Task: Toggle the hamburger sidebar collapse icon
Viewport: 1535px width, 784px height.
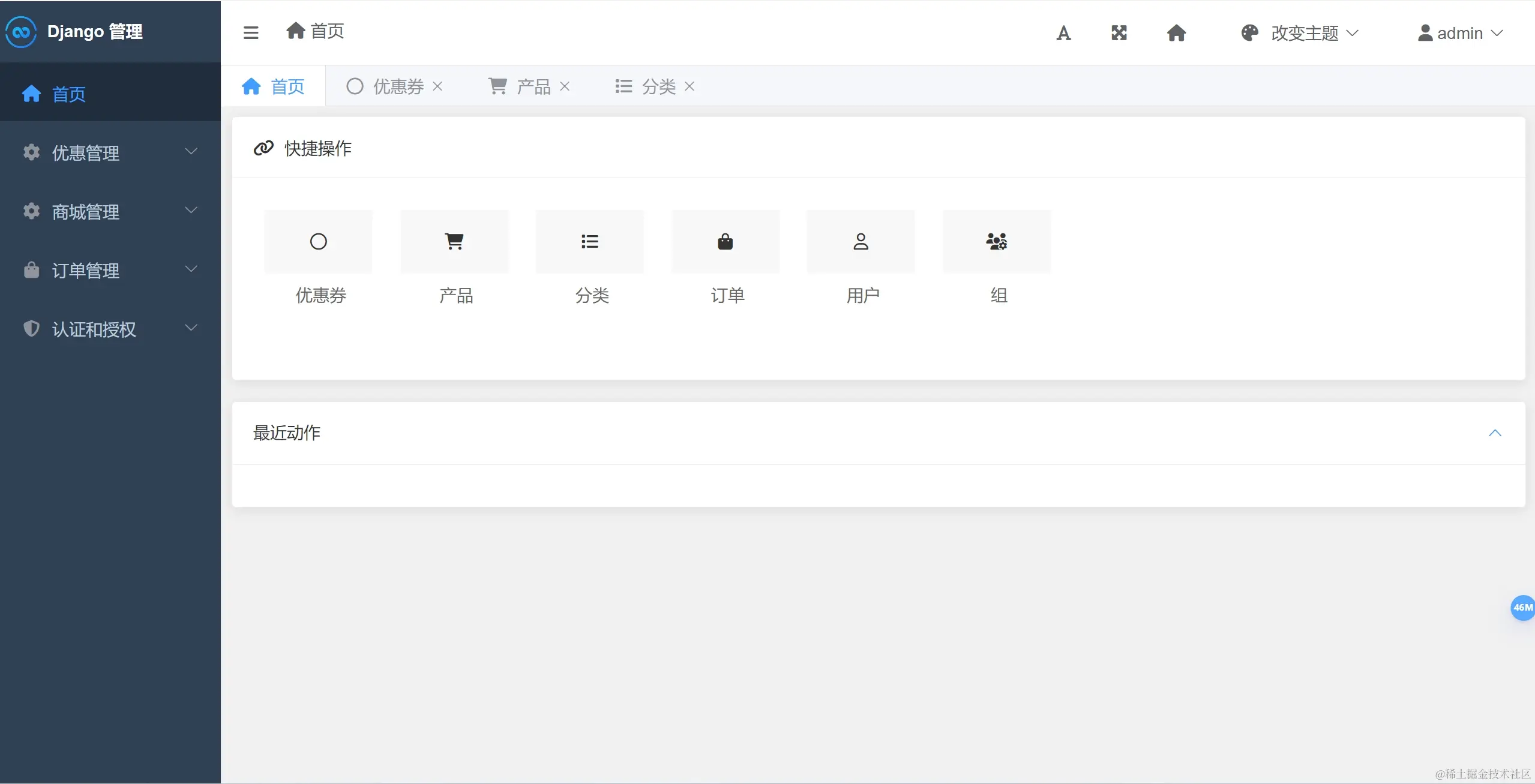Action: coord(251,32)
